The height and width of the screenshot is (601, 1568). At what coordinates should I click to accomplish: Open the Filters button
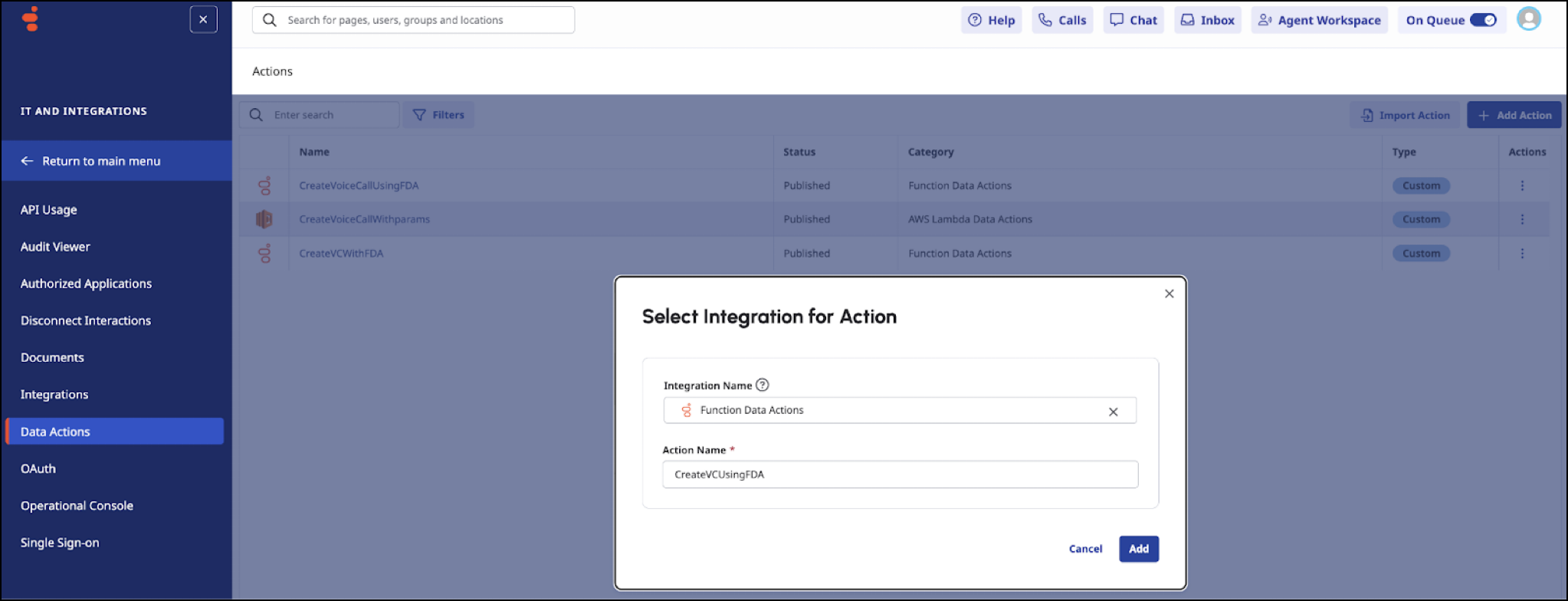coord(438,115)
